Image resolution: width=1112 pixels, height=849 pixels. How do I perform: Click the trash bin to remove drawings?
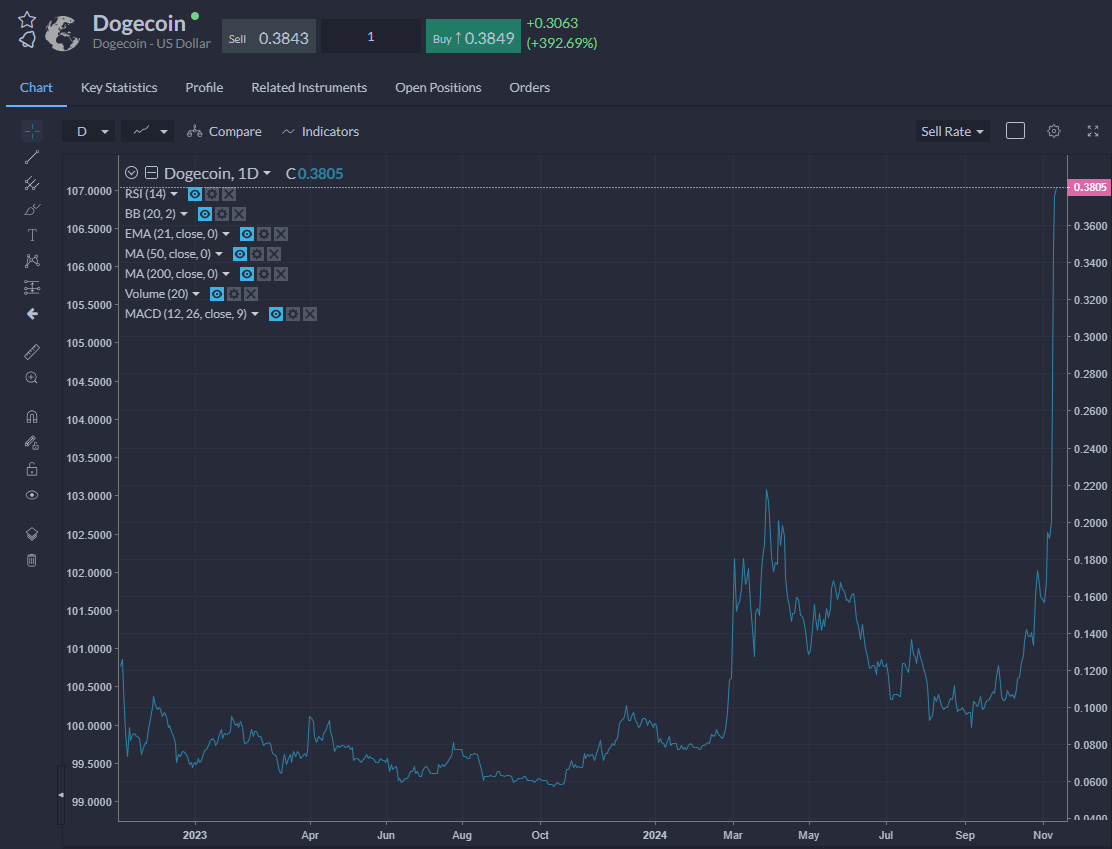pos(32,560)
